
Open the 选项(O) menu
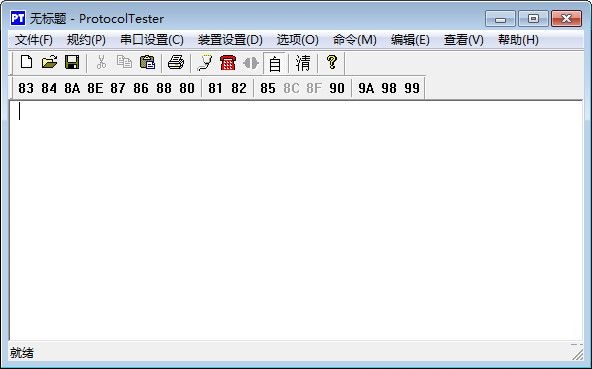pos(298,40)
